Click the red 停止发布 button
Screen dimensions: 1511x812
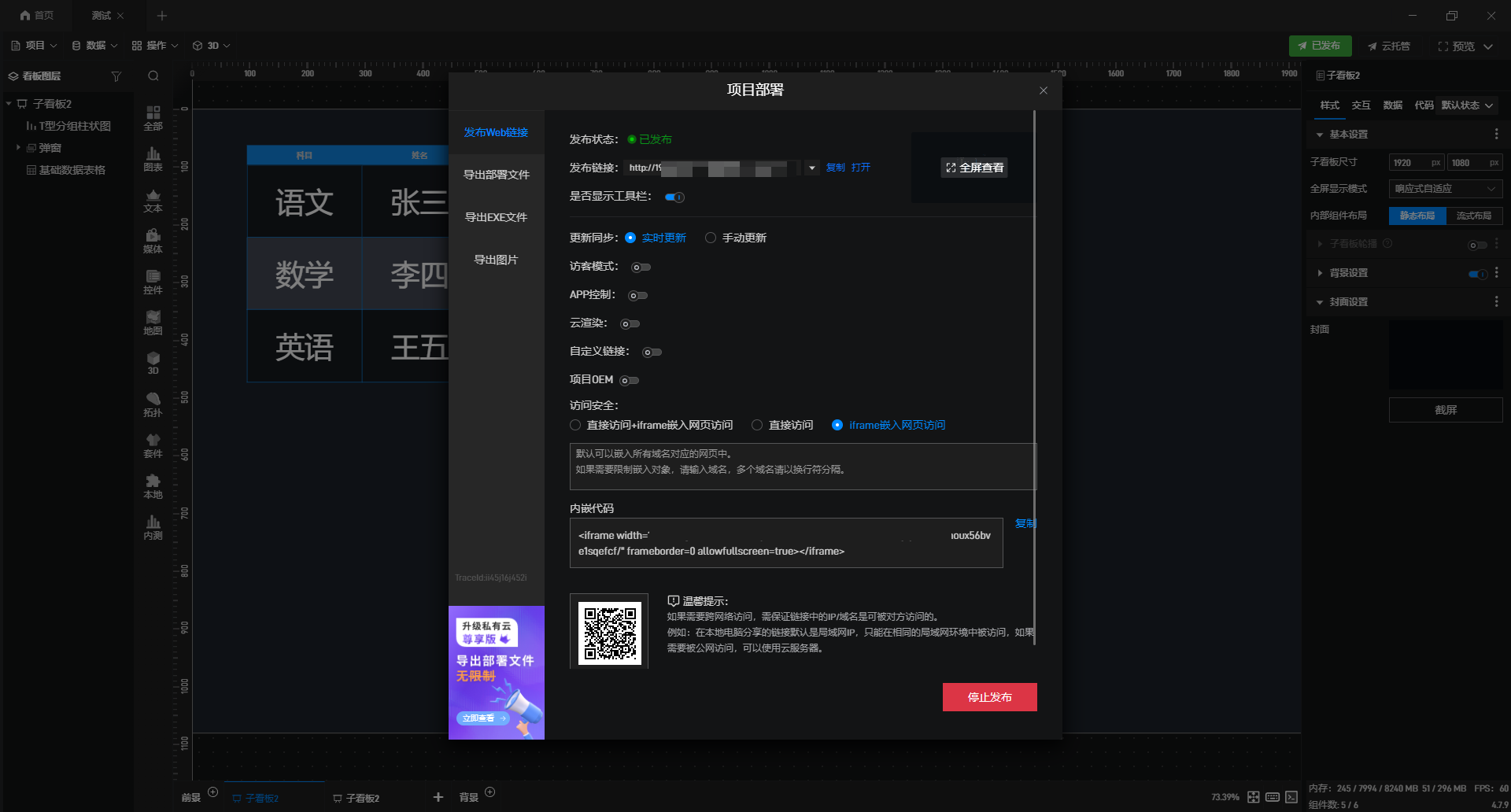(989, 697)
